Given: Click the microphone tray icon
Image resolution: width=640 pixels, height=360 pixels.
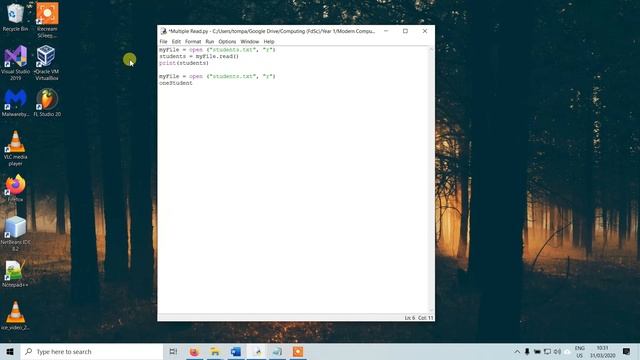Looking at the screenshot, I should tap(527, 351).
